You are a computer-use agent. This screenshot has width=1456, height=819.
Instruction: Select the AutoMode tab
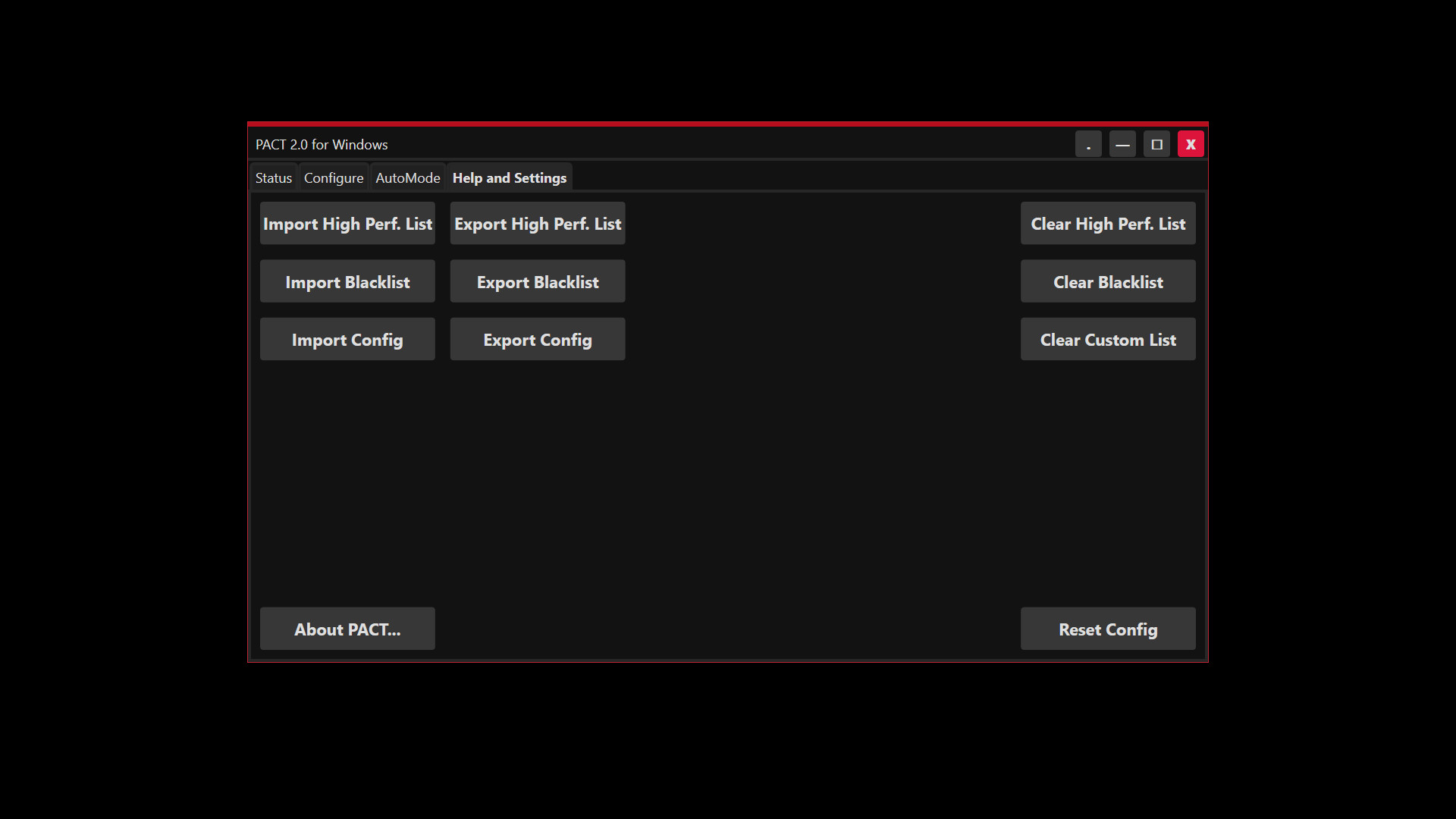[407, 177]
